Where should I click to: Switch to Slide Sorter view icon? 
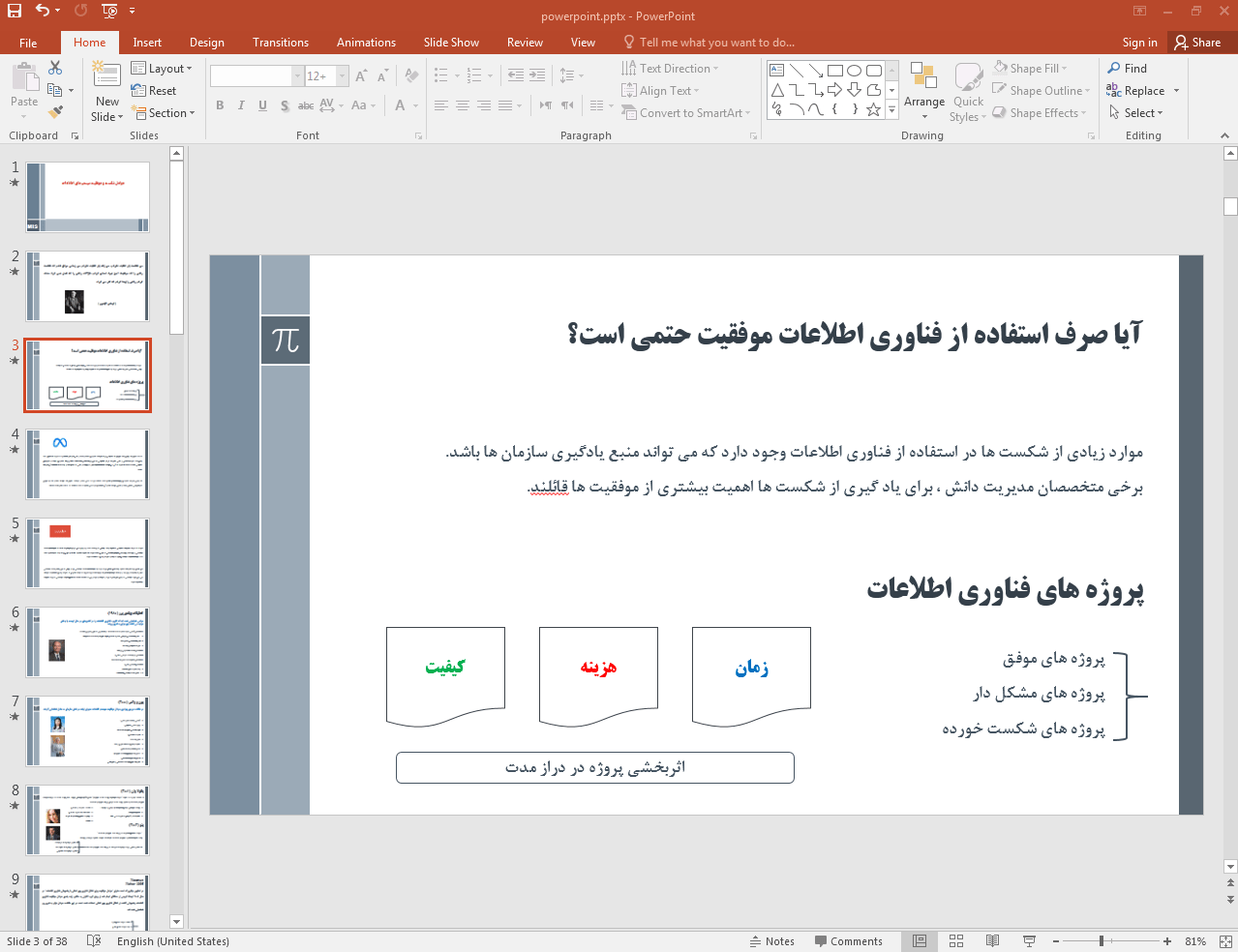pos(956,941)
